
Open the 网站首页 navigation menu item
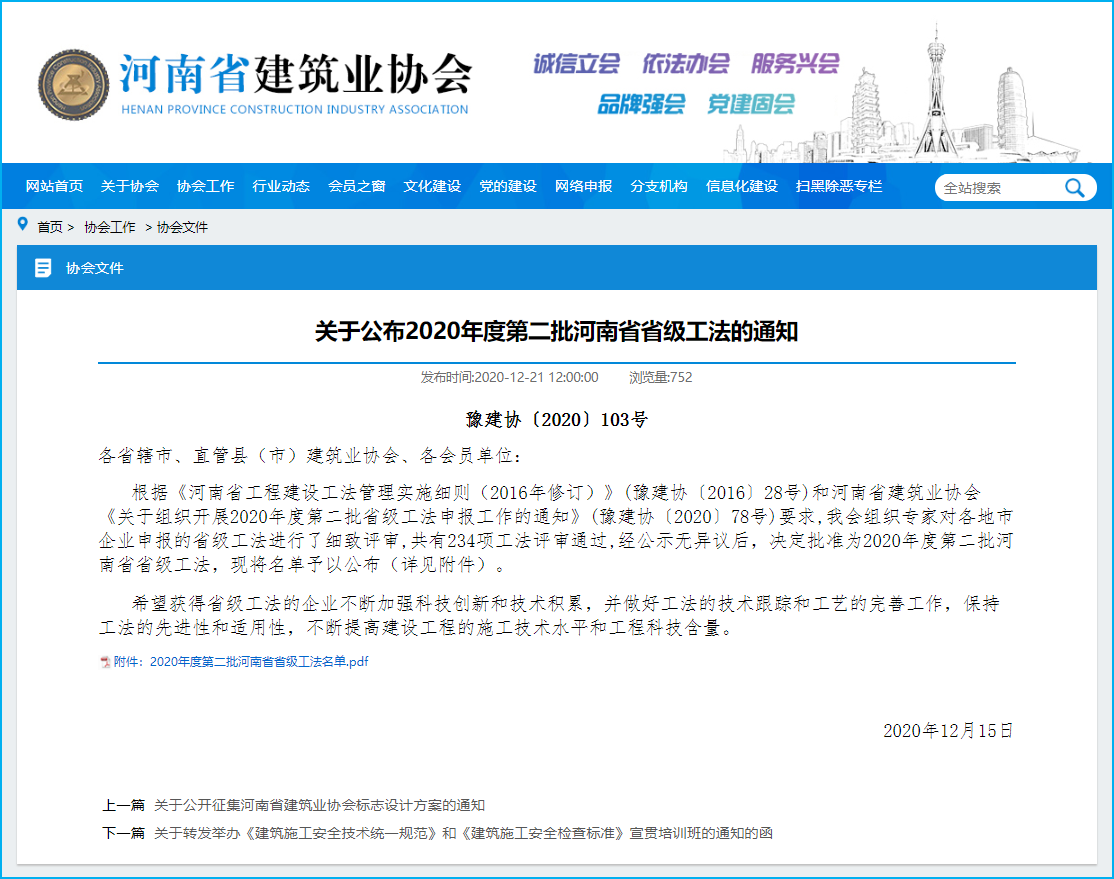click(53, 187)
